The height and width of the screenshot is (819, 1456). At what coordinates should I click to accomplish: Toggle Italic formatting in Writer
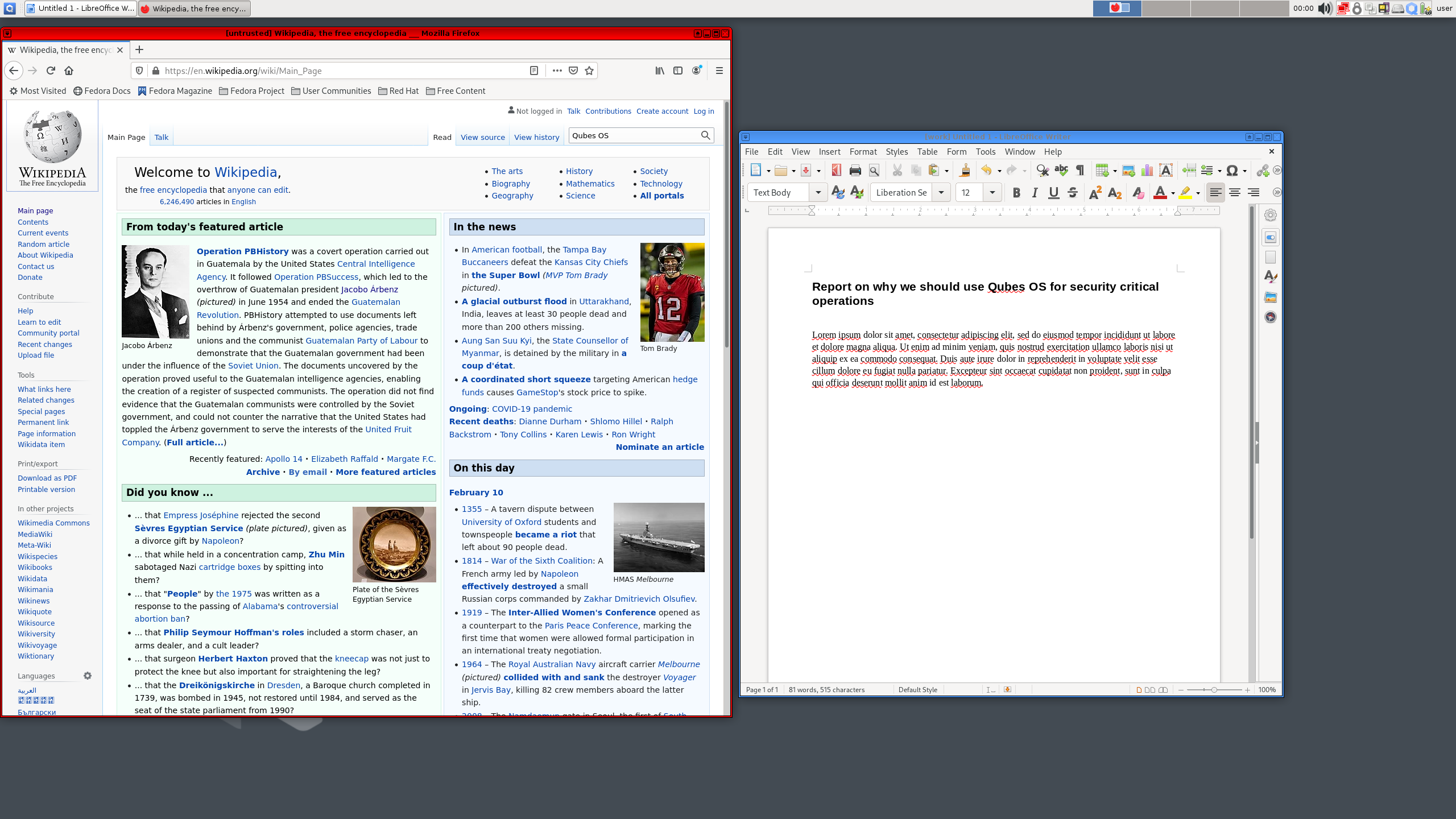1035,193
